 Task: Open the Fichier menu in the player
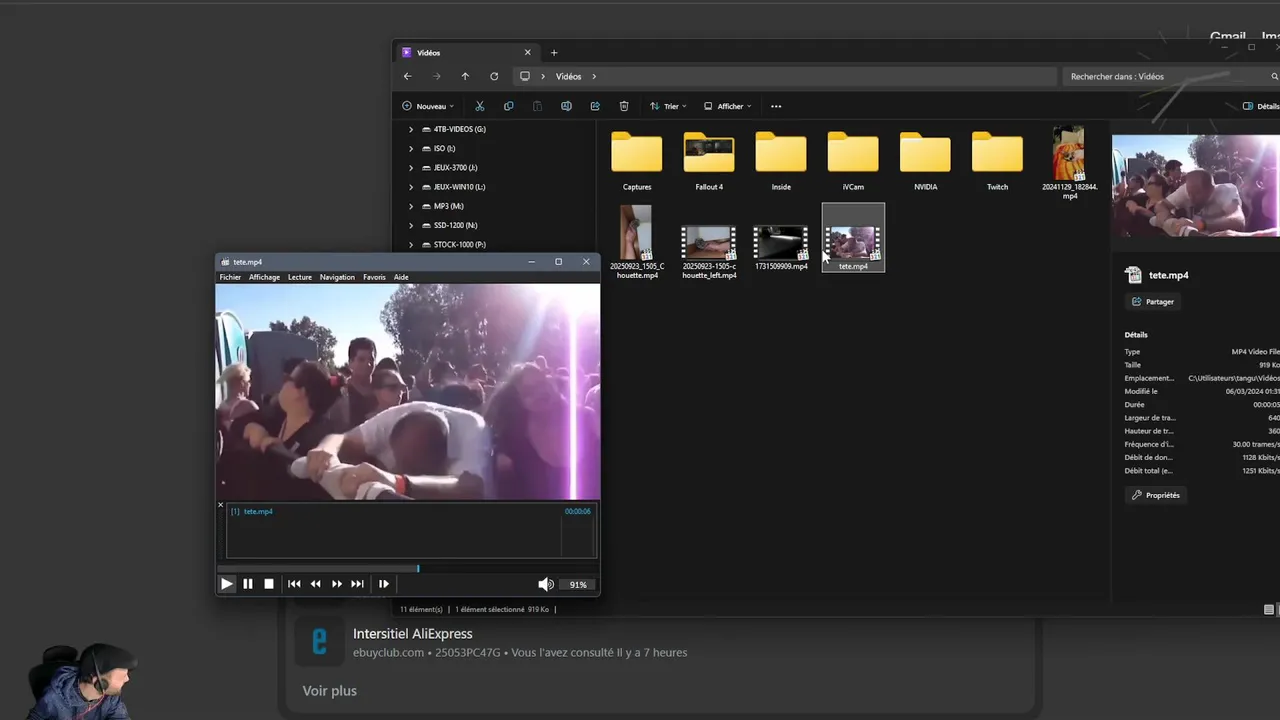(x=230, y=277)
